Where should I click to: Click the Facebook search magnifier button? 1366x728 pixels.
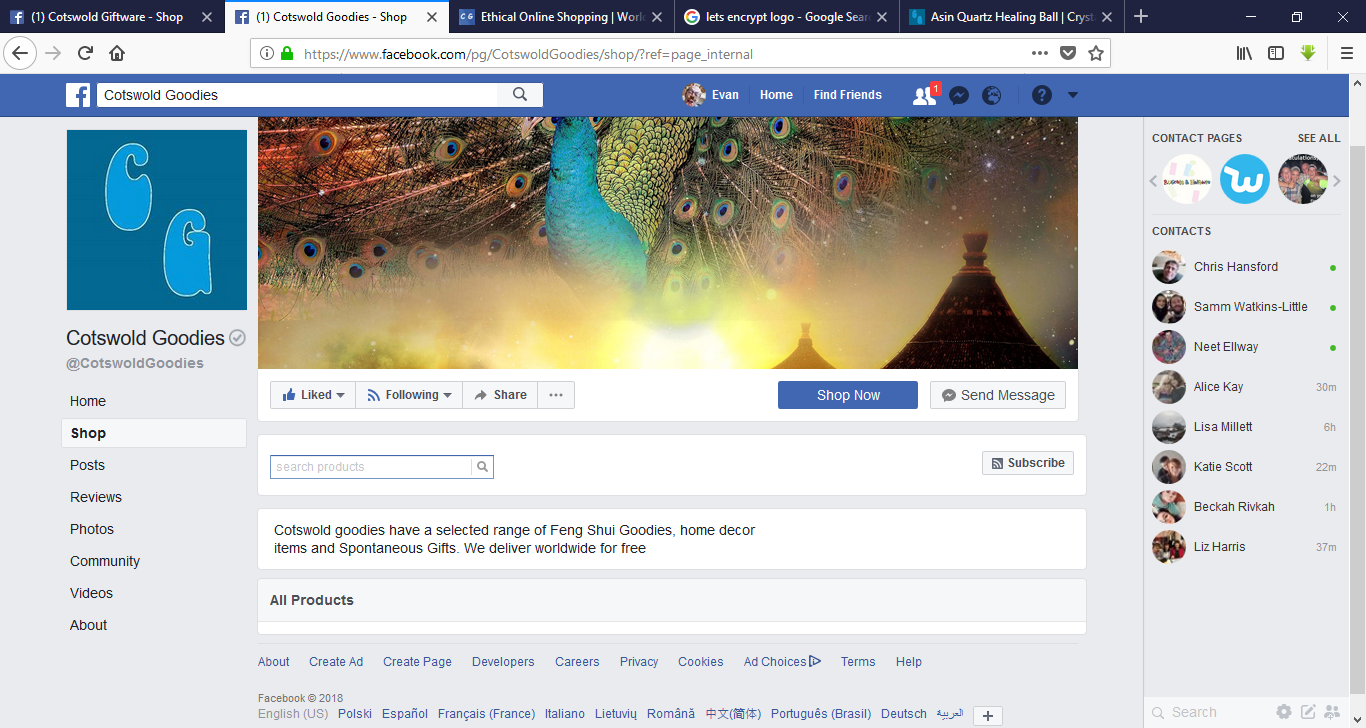(520, 95)
